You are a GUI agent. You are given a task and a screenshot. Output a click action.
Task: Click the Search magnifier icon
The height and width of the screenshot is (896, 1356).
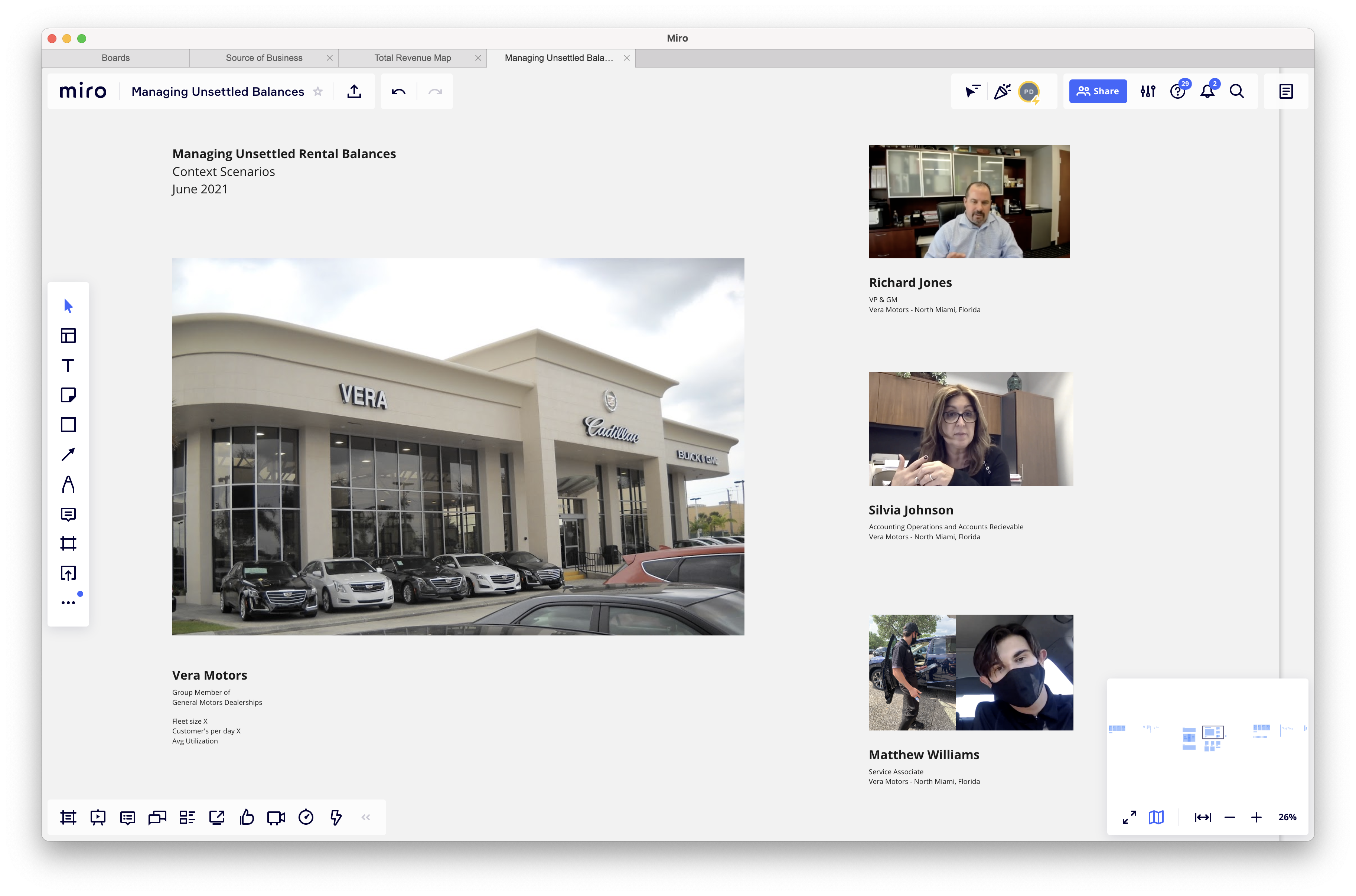pyautogui.click(x=1236, y=91)
